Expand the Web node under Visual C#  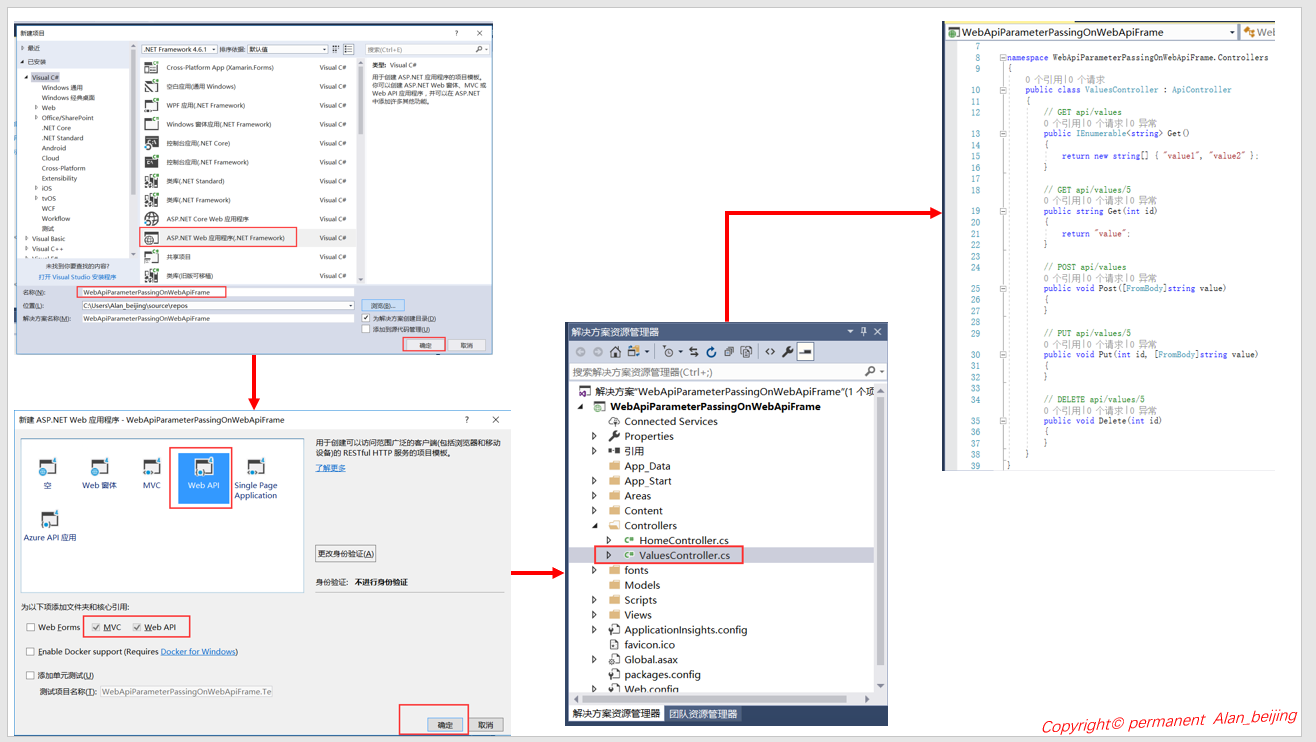point(37,107)
